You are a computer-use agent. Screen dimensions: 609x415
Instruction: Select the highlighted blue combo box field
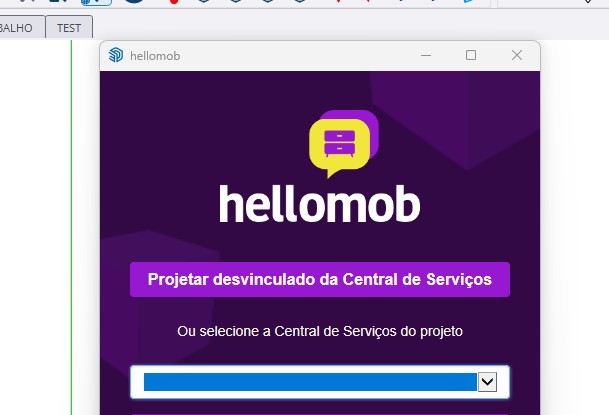(x=310, y=382)
